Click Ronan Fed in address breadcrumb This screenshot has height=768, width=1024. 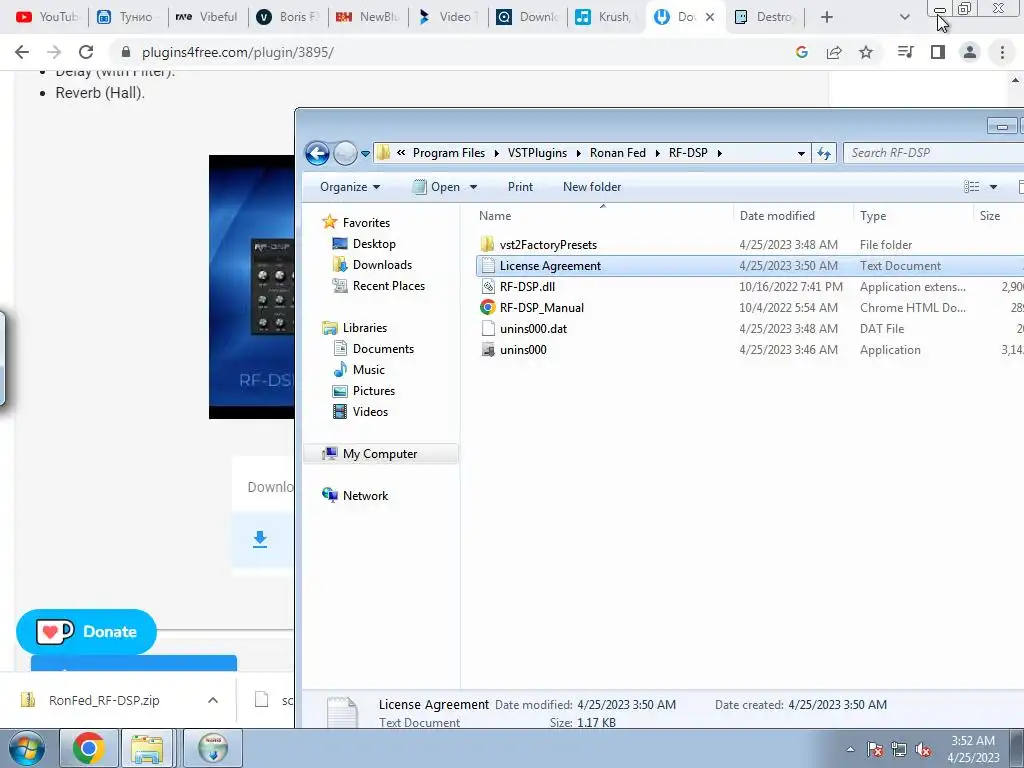(x=618, y=153)
